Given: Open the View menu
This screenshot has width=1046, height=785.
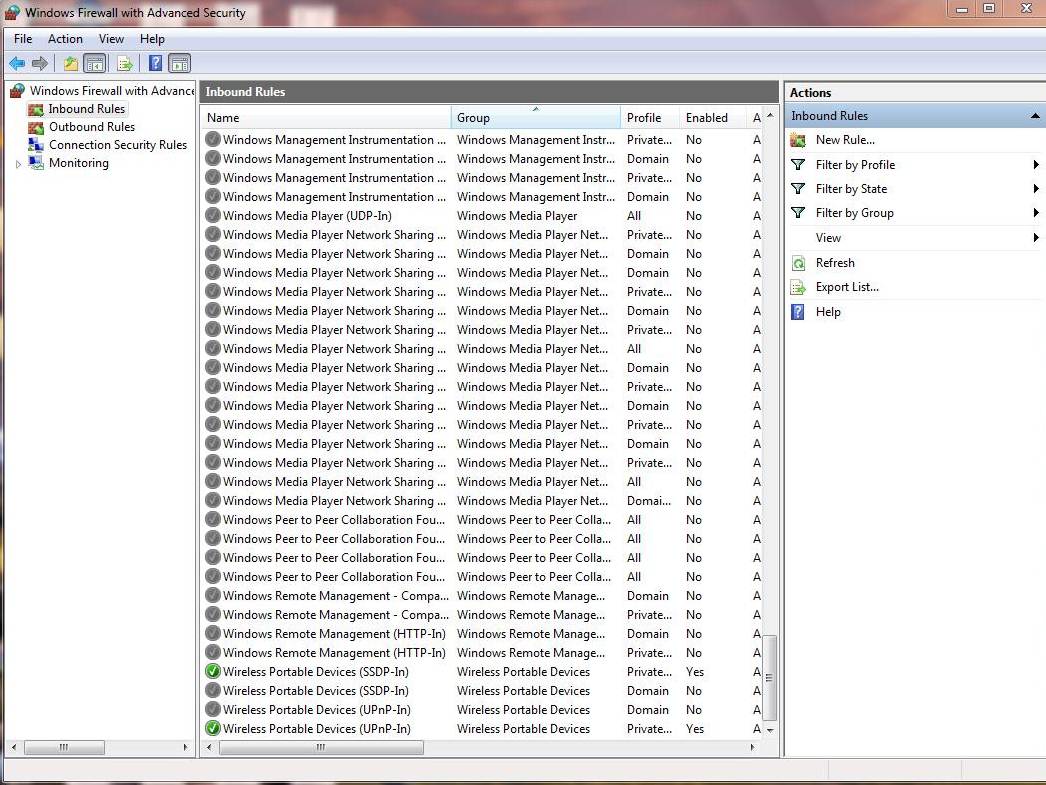Looking at the screenshot, I should pyautogui.click(x=111, y=39).
